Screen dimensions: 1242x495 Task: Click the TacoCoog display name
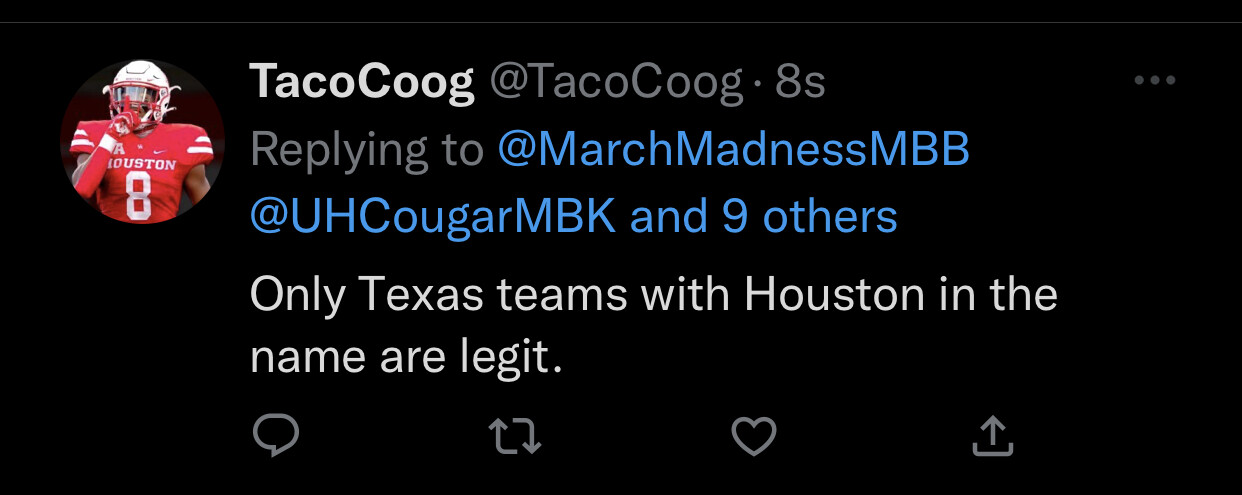pyautogui.click(x=362, y=84)
